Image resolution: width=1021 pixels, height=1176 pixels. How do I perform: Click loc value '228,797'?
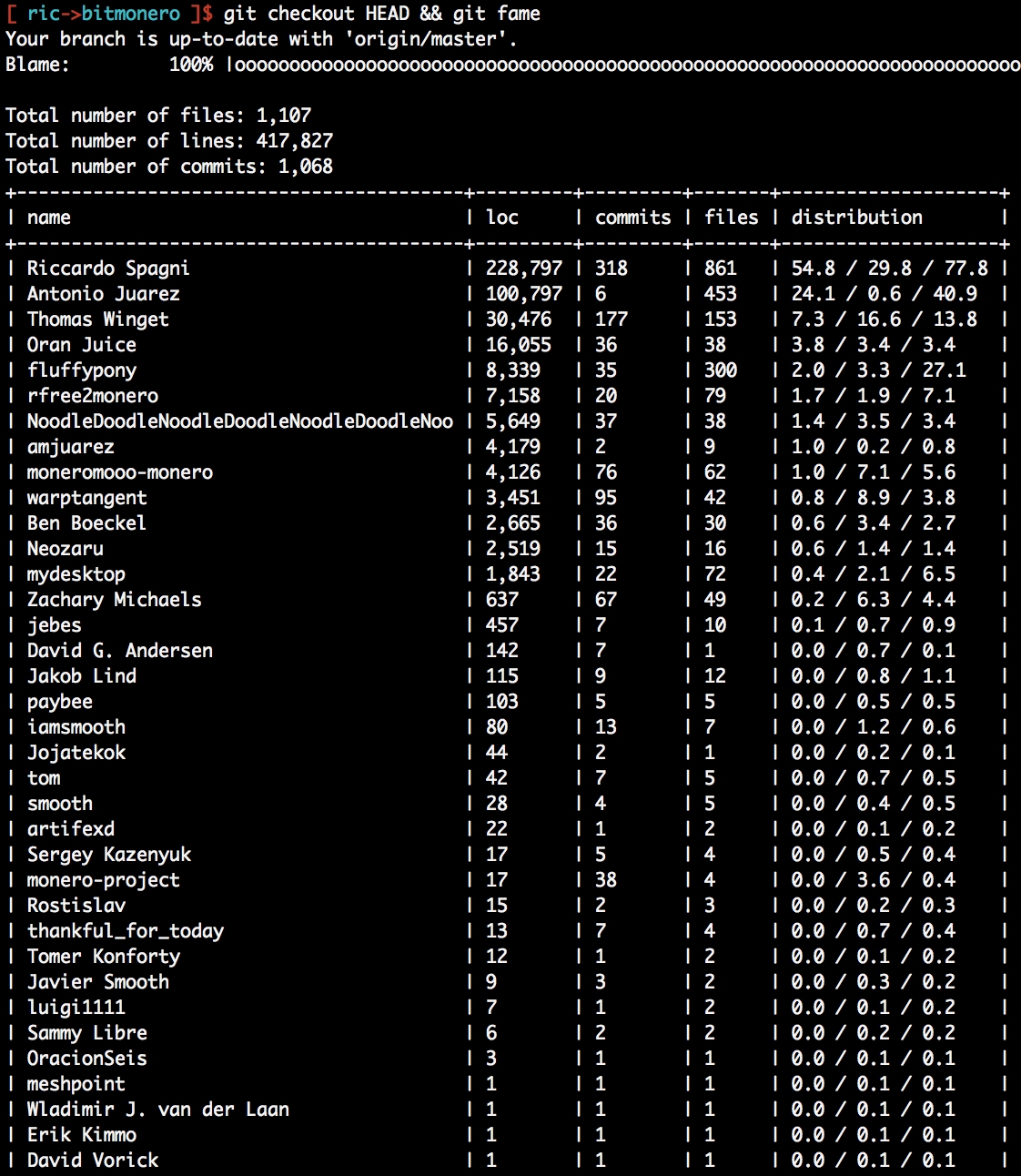[524, 269]
